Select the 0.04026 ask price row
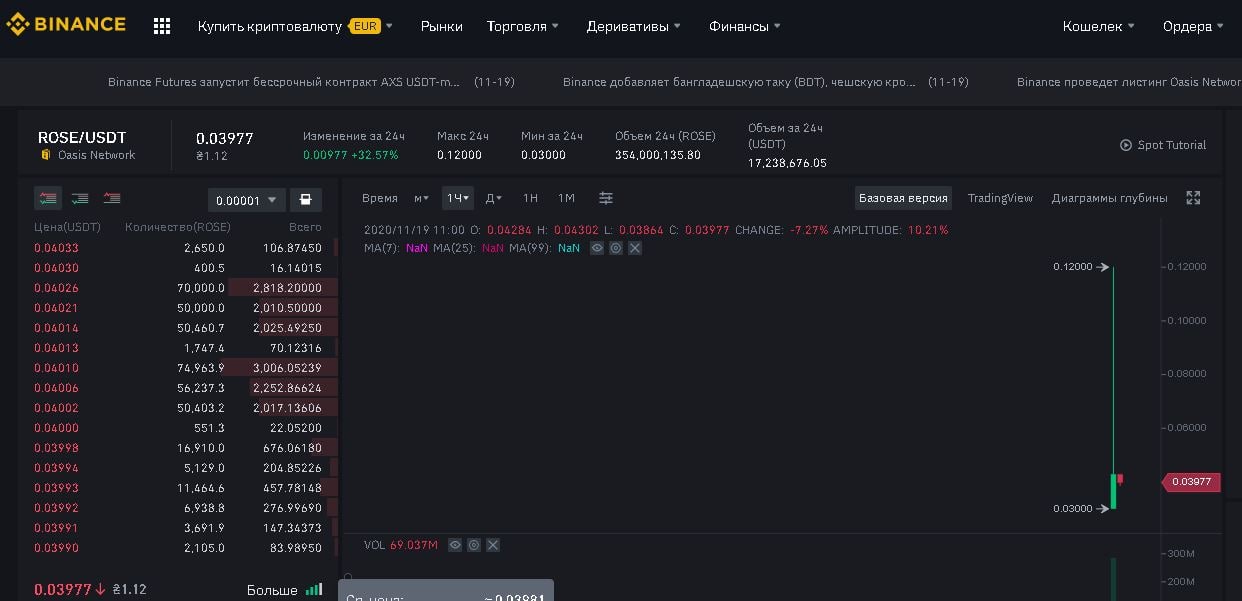1242x601 pixels. 178,288
